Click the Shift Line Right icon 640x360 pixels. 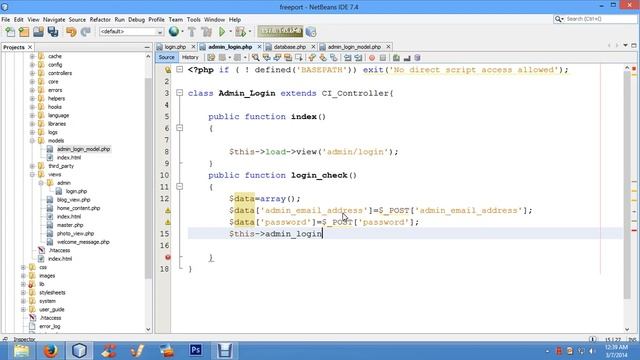pos(358,58)
